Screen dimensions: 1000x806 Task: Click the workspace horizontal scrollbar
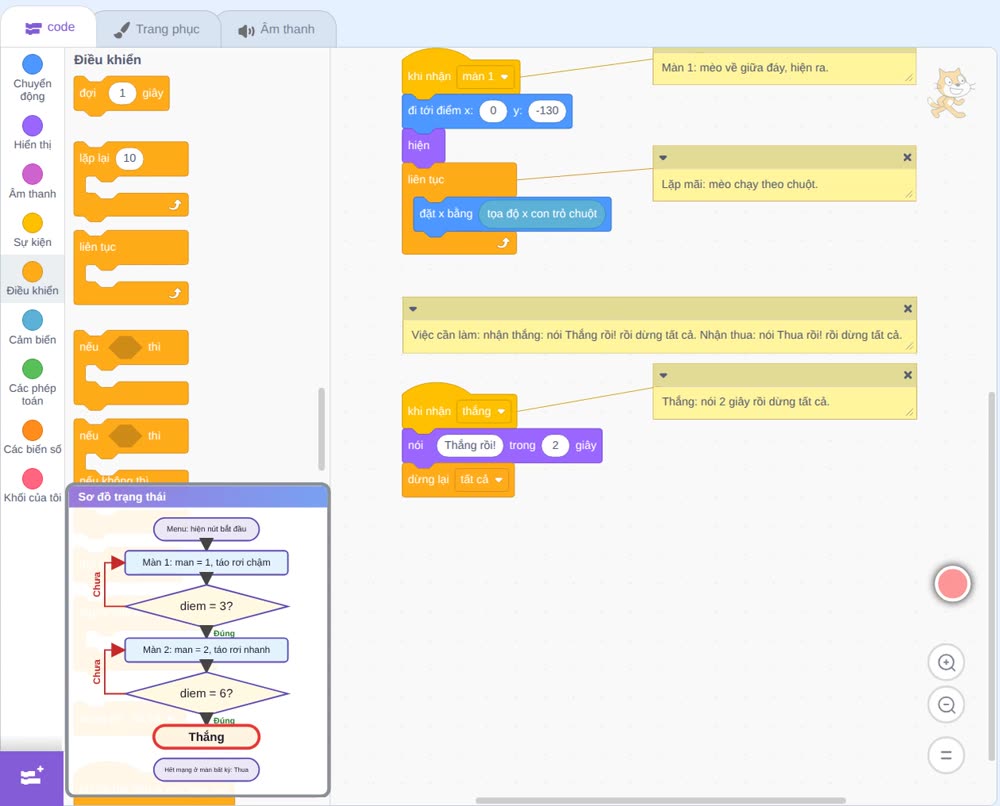pos(661,800)
